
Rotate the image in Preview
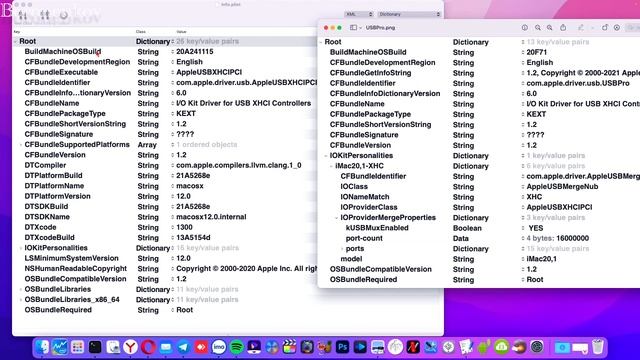604,28
